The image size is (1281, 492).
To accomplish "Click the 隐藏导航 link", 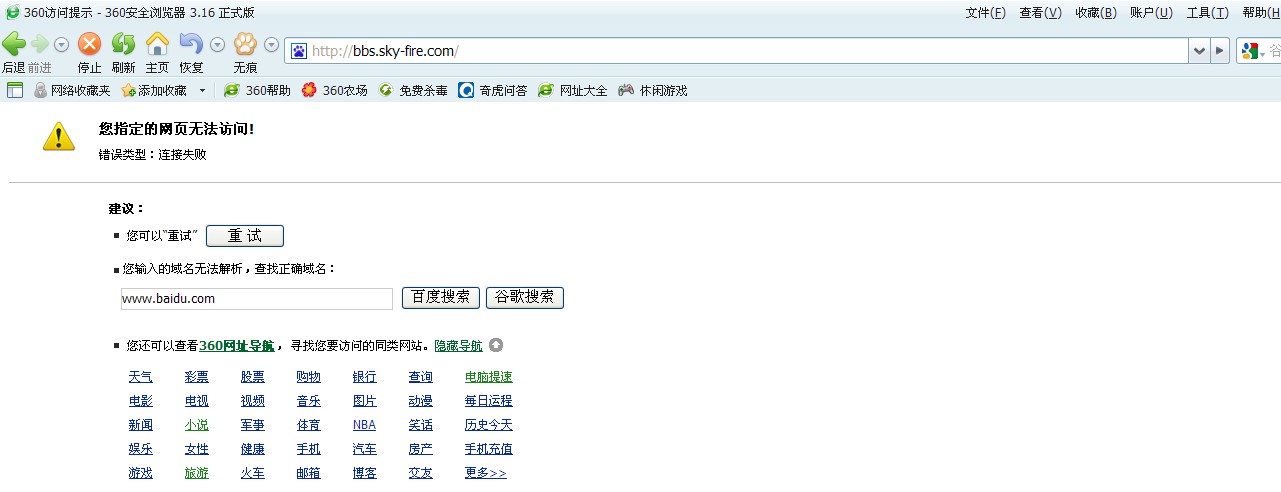I will tap(458, 345).
